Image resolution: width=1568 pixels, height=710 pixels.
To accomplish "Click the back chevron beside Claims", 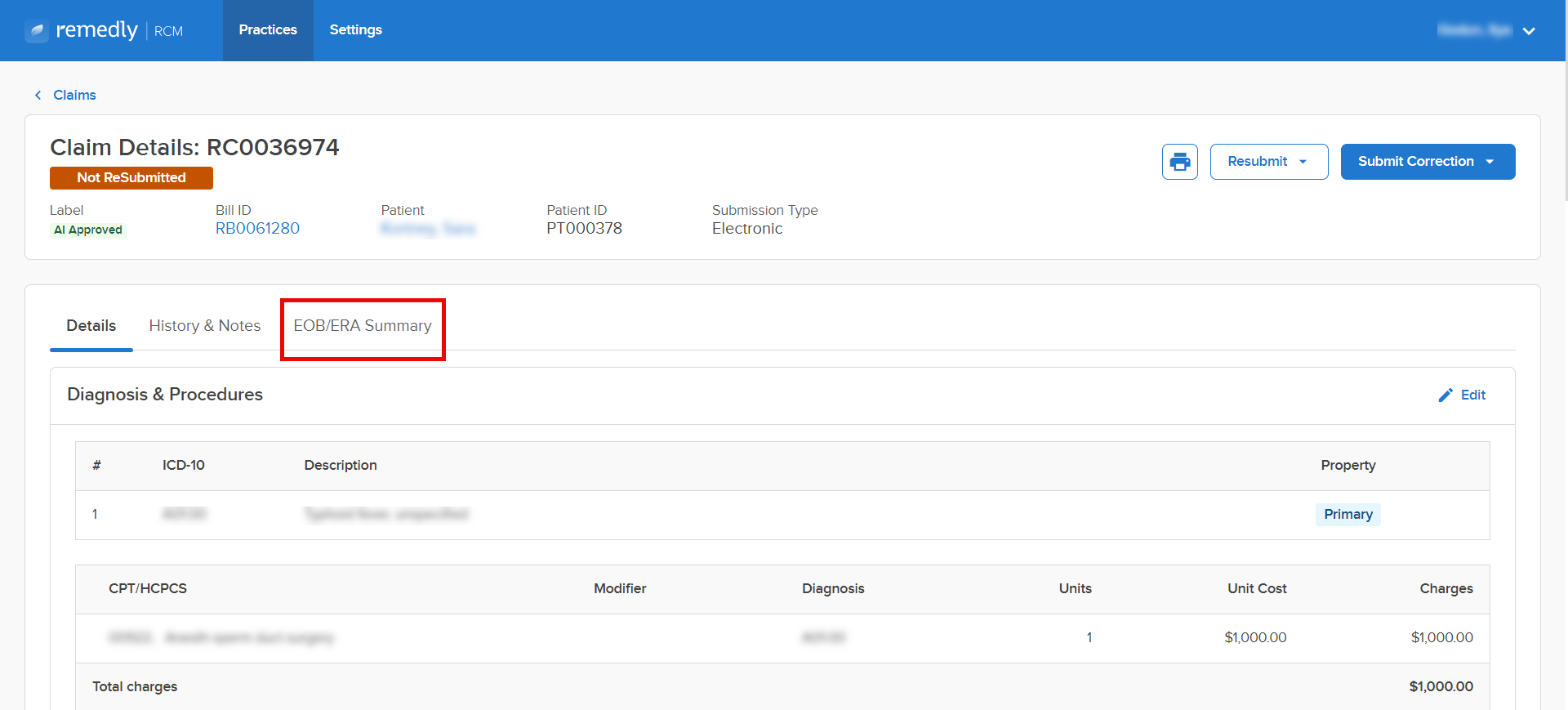I will (38, 96).
